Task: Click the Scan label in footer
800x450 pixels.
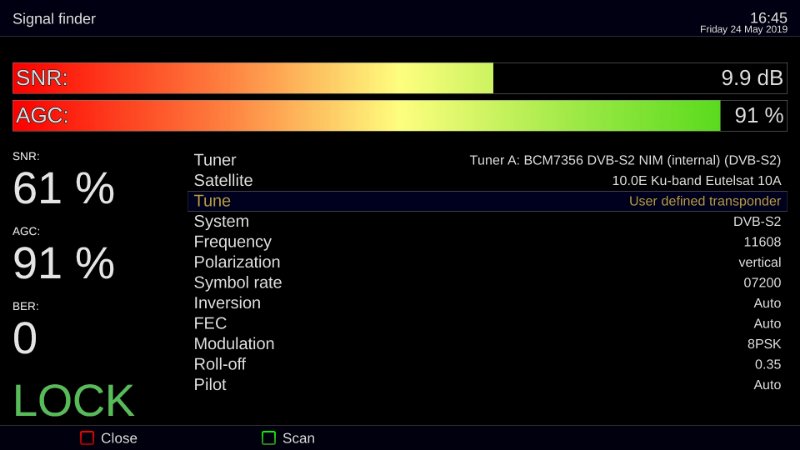Action: (298, 438)
